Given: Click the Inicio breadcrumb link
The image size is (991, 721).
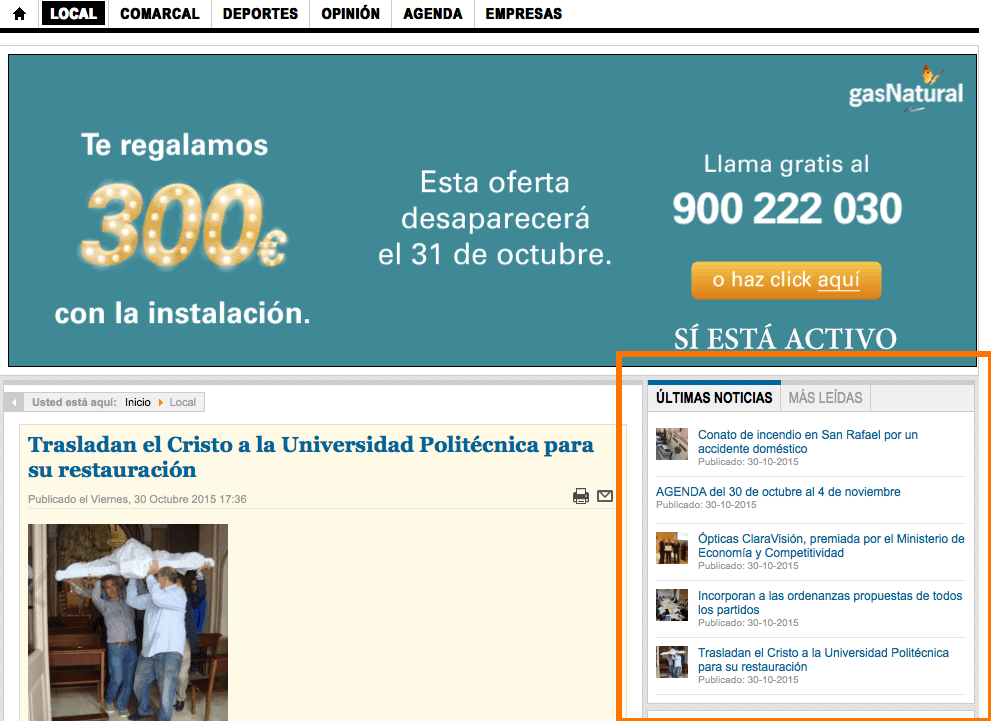Looking at the screenshot, I should [x=138, y=402].
